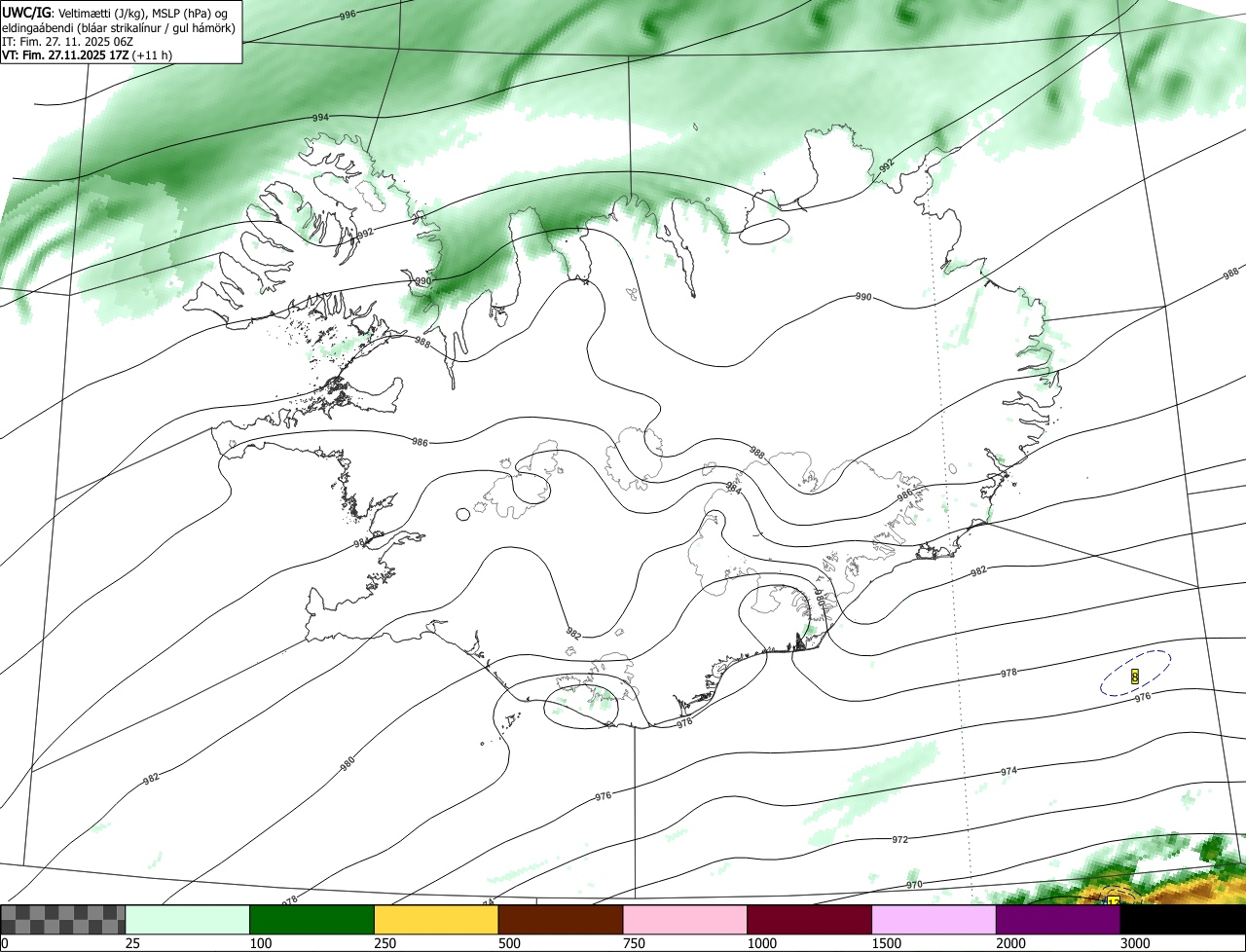Select the black above-3000 legend swatch
Image resolution: width=1246 pixels, height=952 pixels.
tap(1183, 920)
